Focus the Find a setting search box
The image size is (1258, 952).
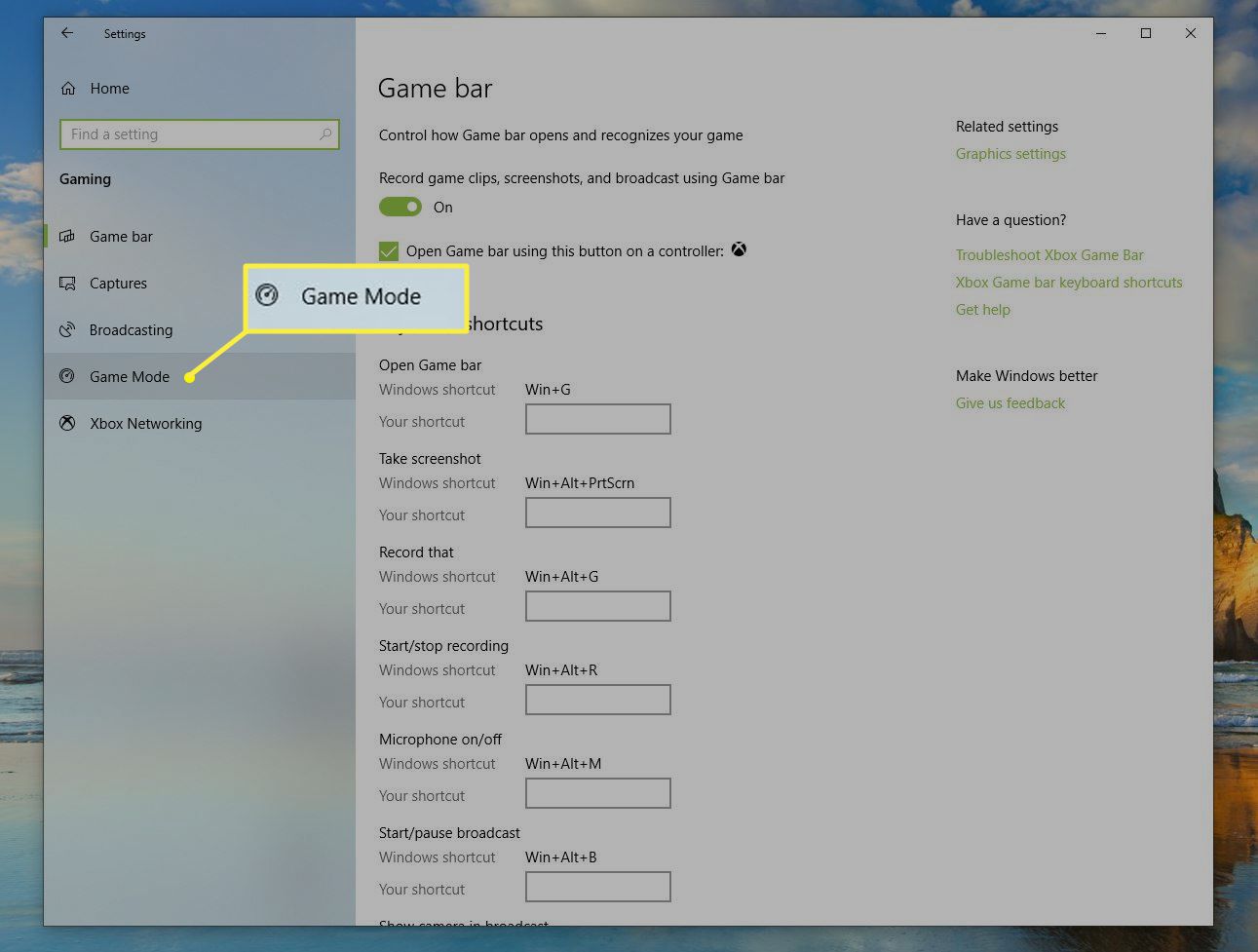[200, 134]
